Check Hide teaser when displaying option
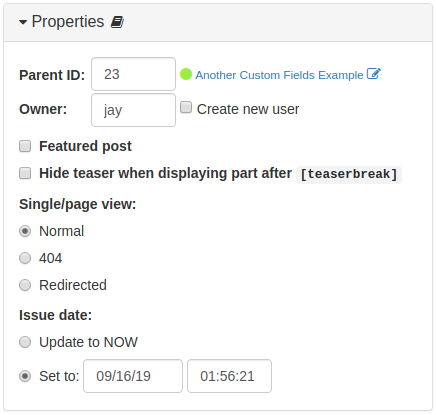This screenshot has height=415, width=436. (x=25, y=173)
